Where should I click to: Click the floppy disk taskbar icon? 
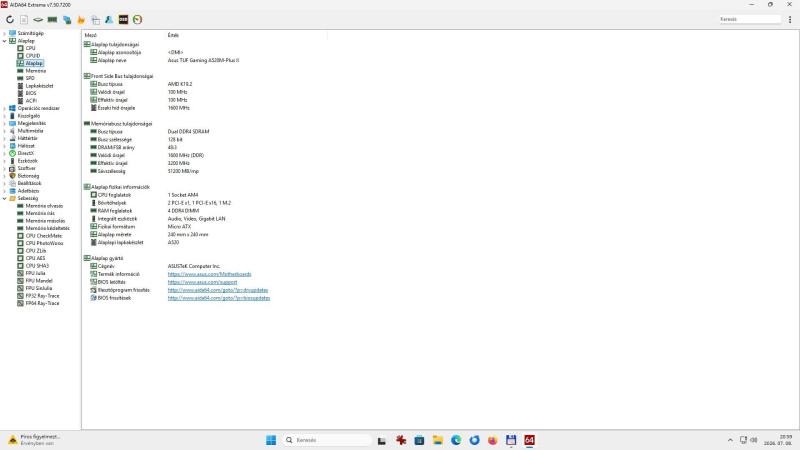click(x=511, y=440)
